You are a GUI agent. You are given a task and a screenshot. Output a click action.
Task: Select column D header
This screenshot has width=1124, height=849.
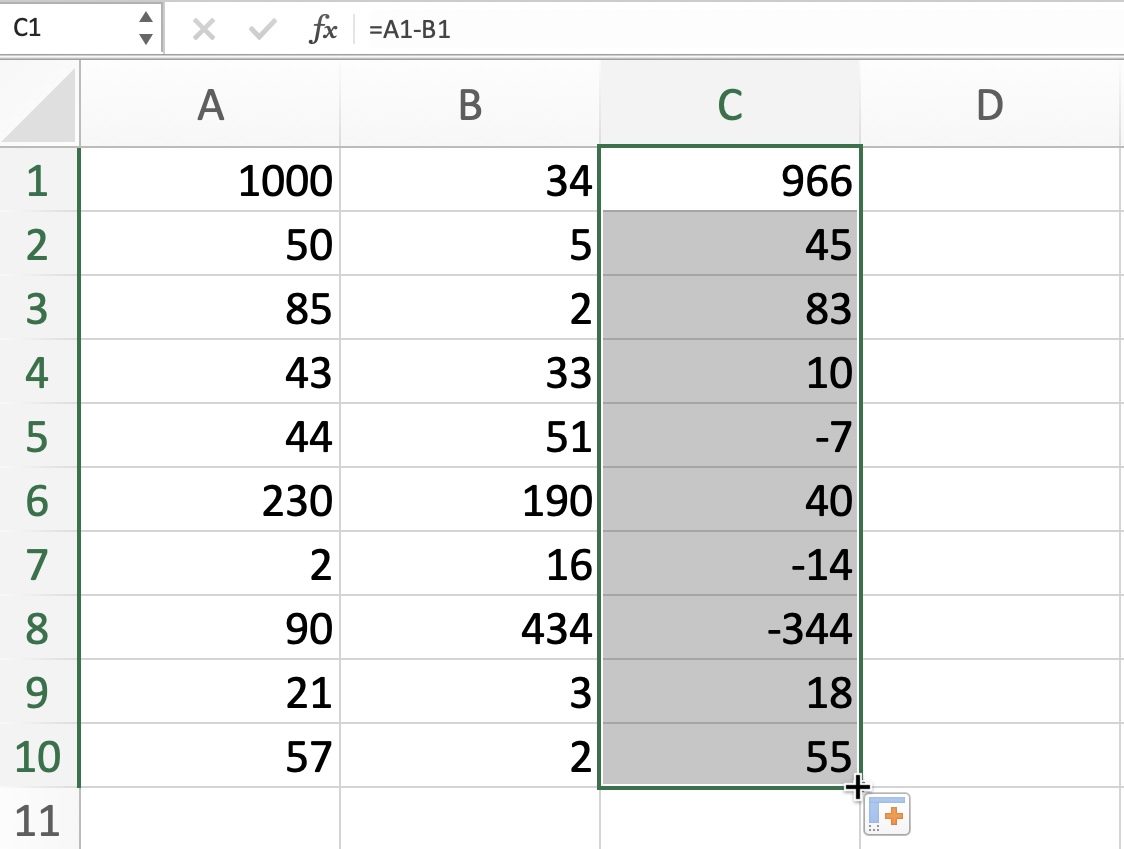(991, 105)
